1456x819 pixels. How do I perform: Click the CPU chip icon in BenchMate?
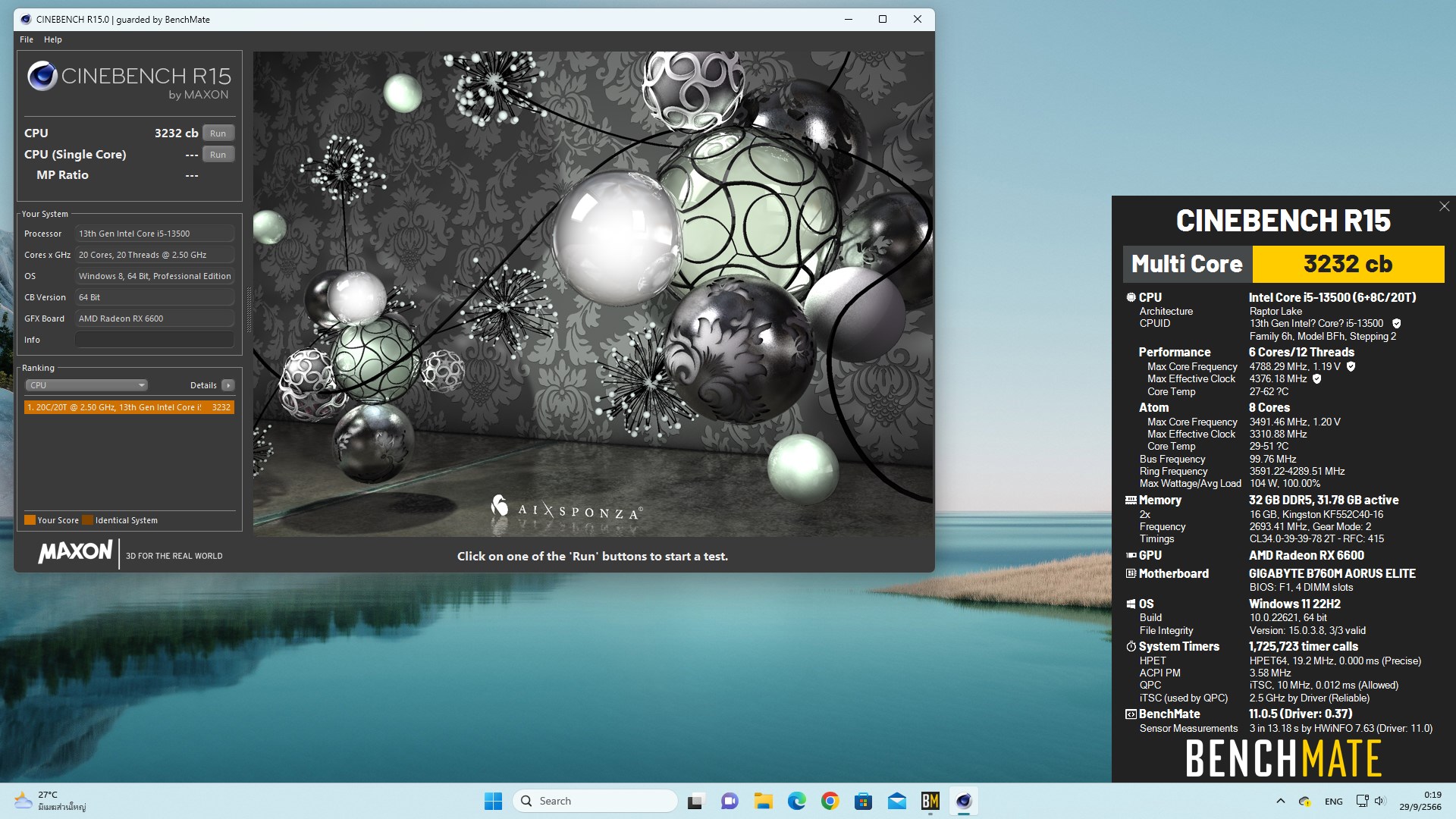click(x=1131, y=297)
